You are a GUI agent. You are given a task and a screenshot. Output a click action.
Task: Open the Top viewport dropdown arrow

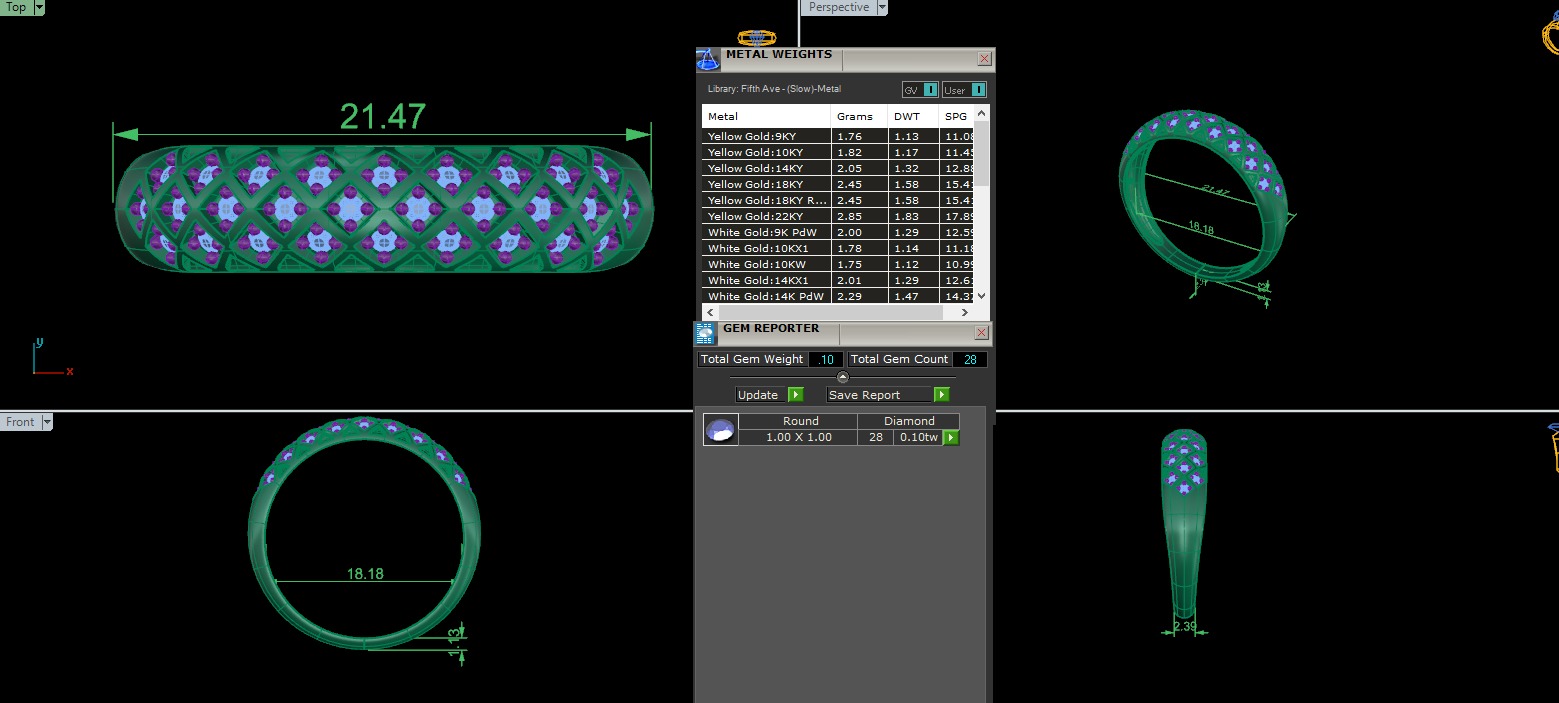(x=39, y=7)
